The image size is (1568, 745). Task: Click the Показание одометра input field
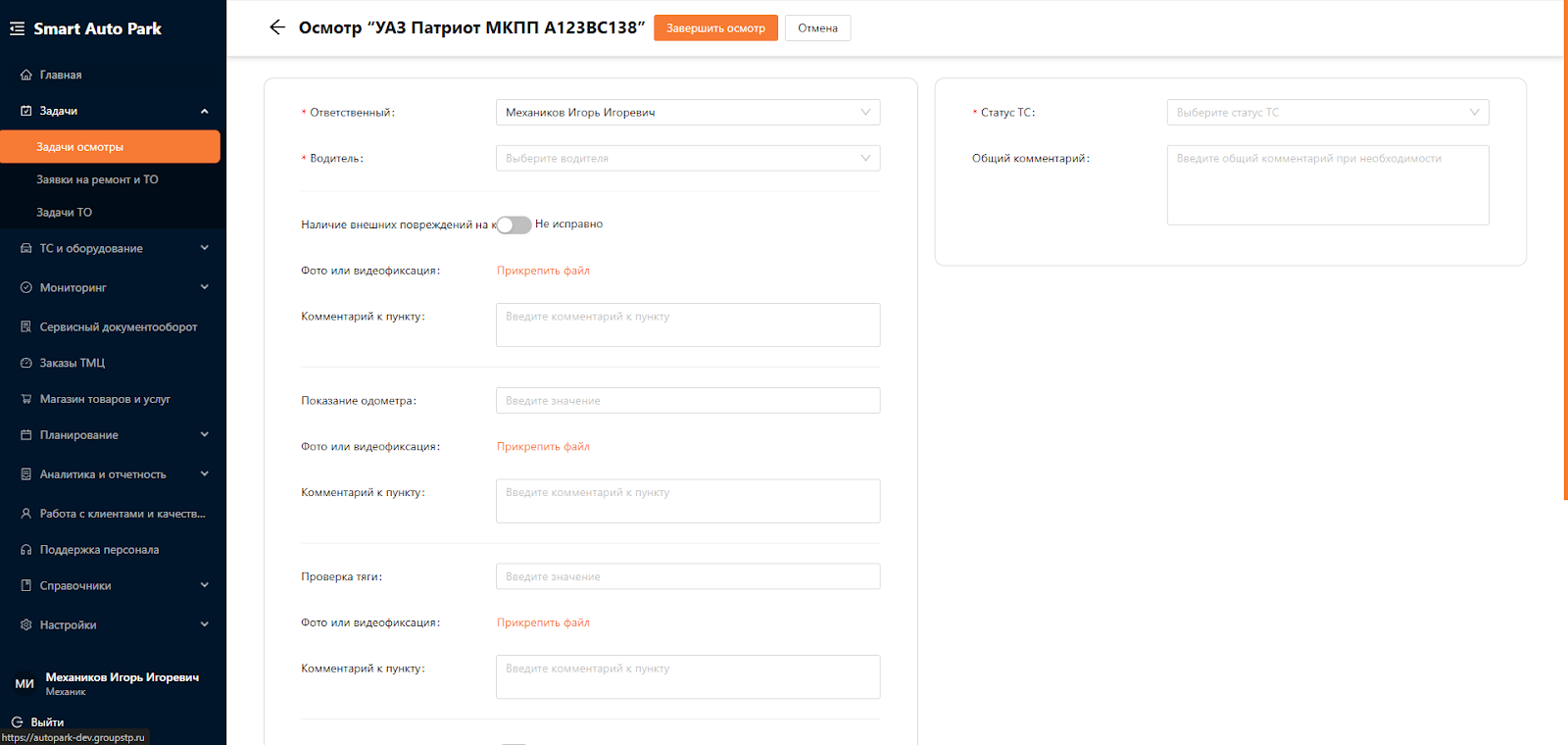point(687,400)
